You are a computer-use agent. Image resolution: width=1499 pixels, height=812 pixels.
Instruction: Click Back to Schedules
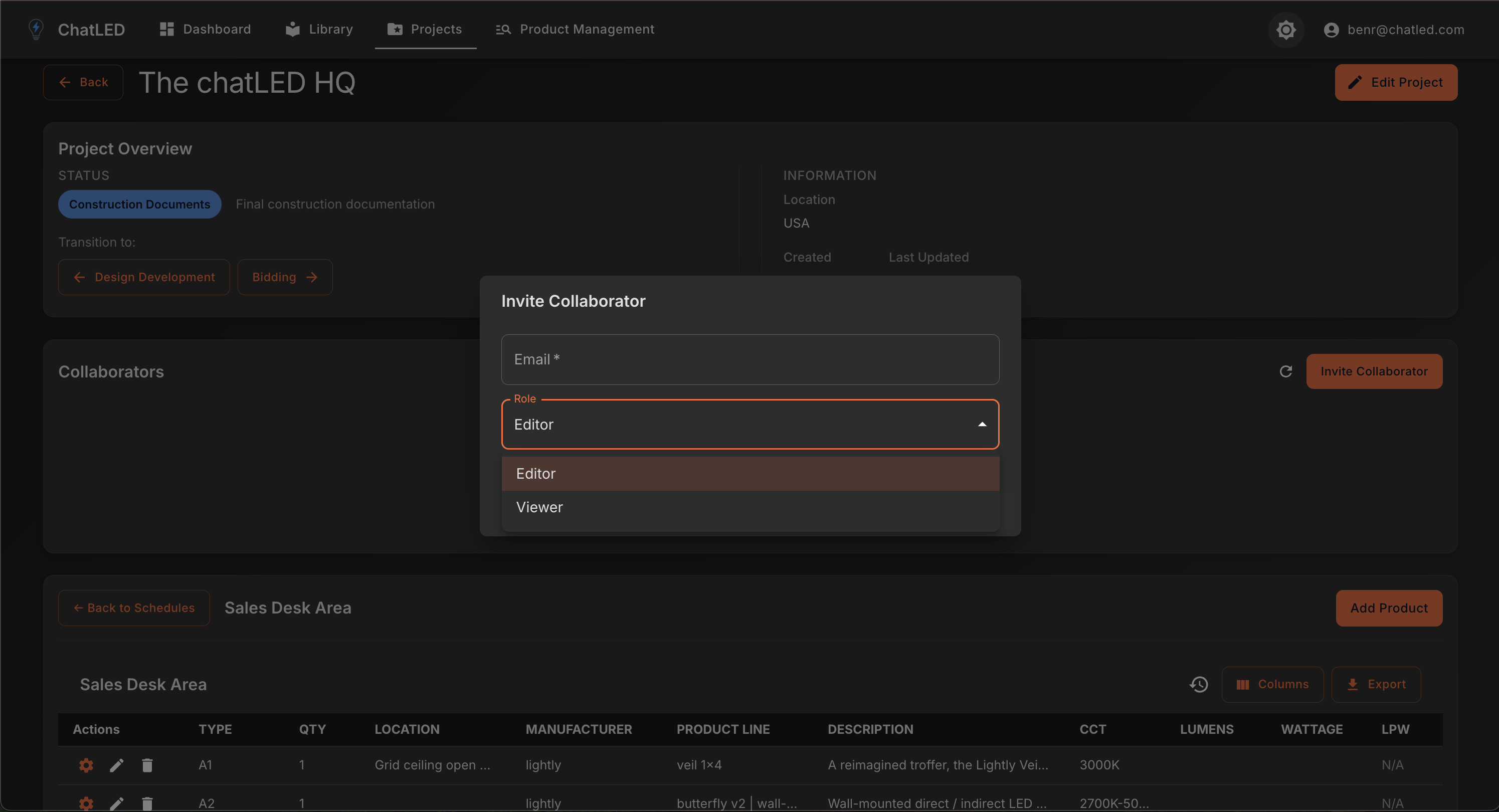click(134, 608)
